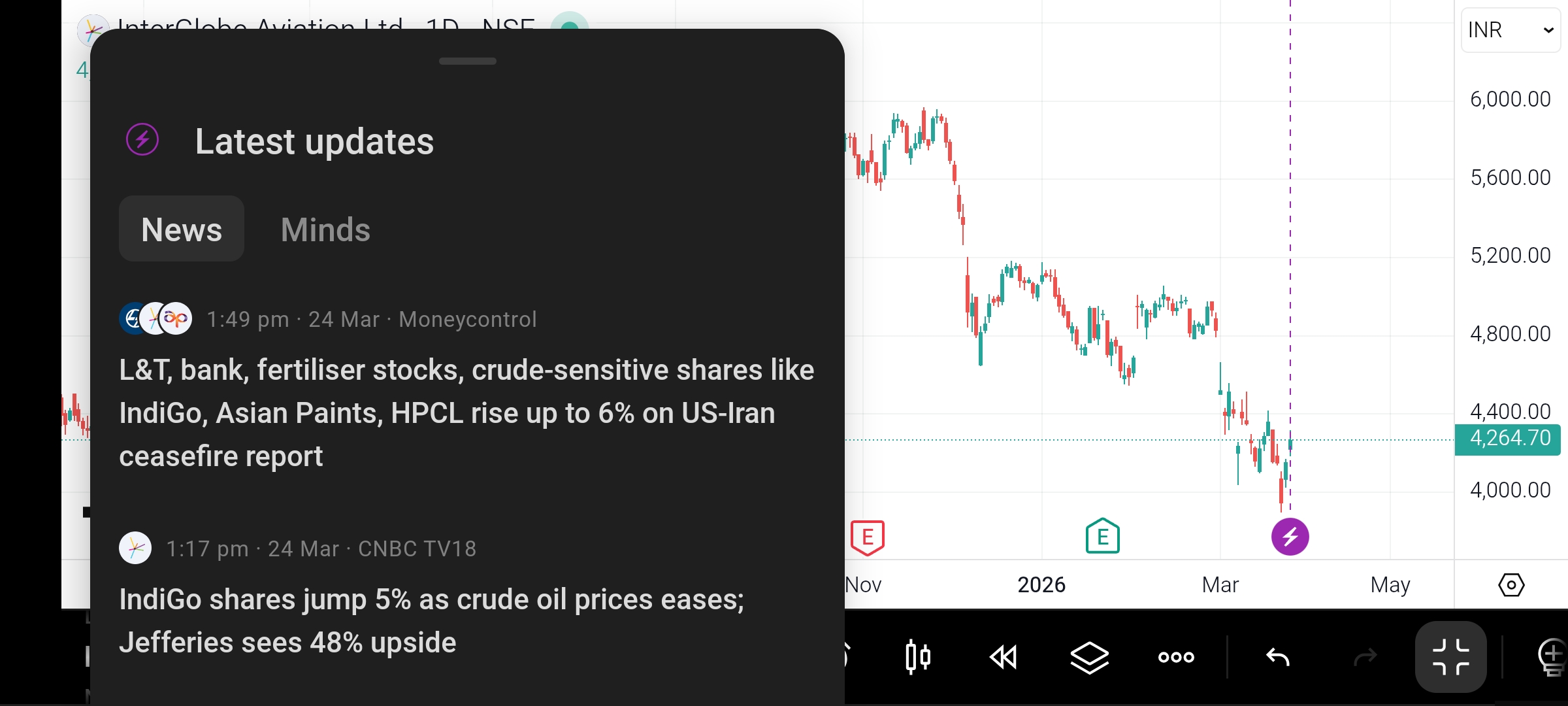Open the object tree layers icon
Screen dimensions: 1568x706
(x=1089, y=657)
